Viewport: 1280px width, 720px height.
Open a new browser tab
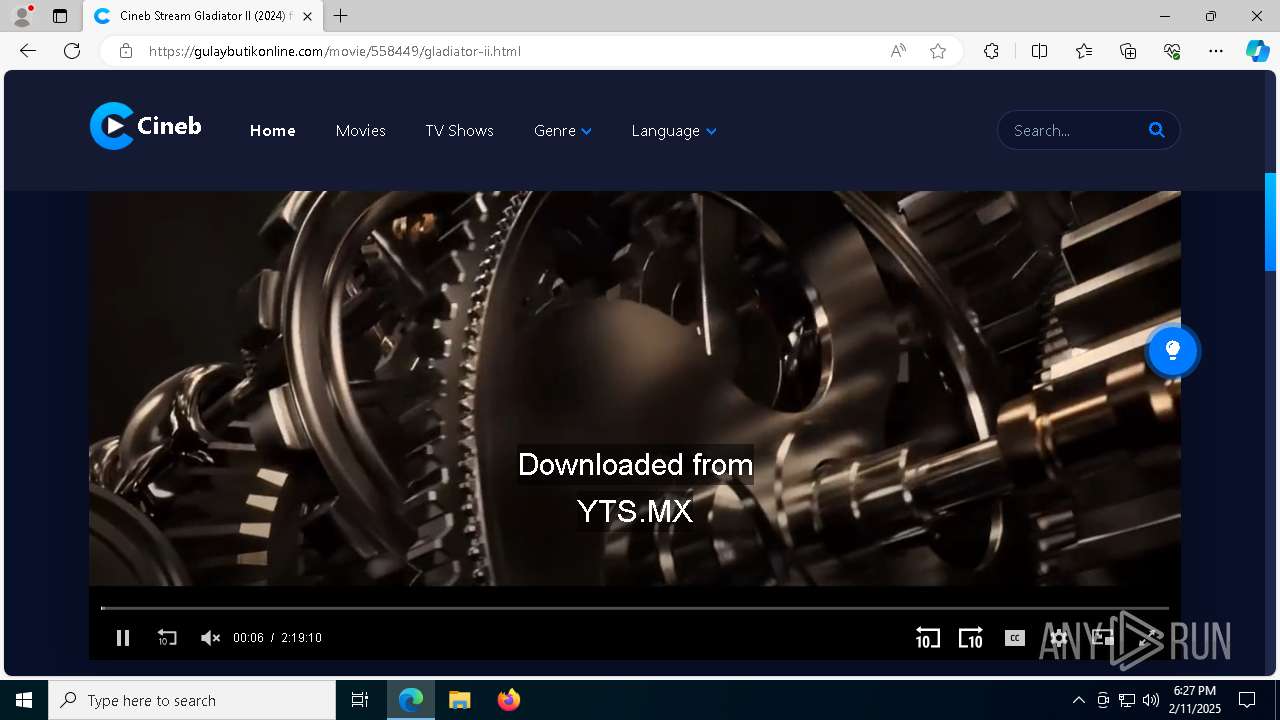pyautogui.click(x=341, y=16)
